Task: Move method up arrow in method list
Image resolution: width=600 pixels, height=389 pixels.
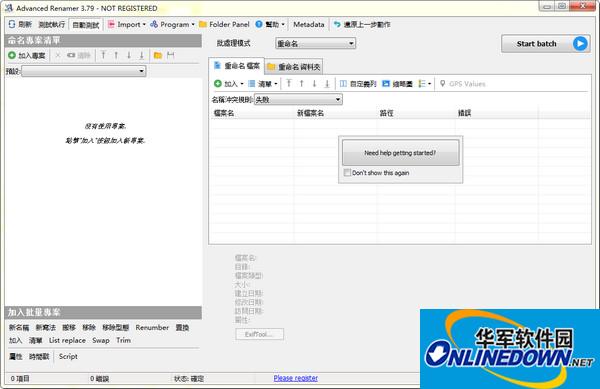Action: pyautogui.click(x=116, y=55)
